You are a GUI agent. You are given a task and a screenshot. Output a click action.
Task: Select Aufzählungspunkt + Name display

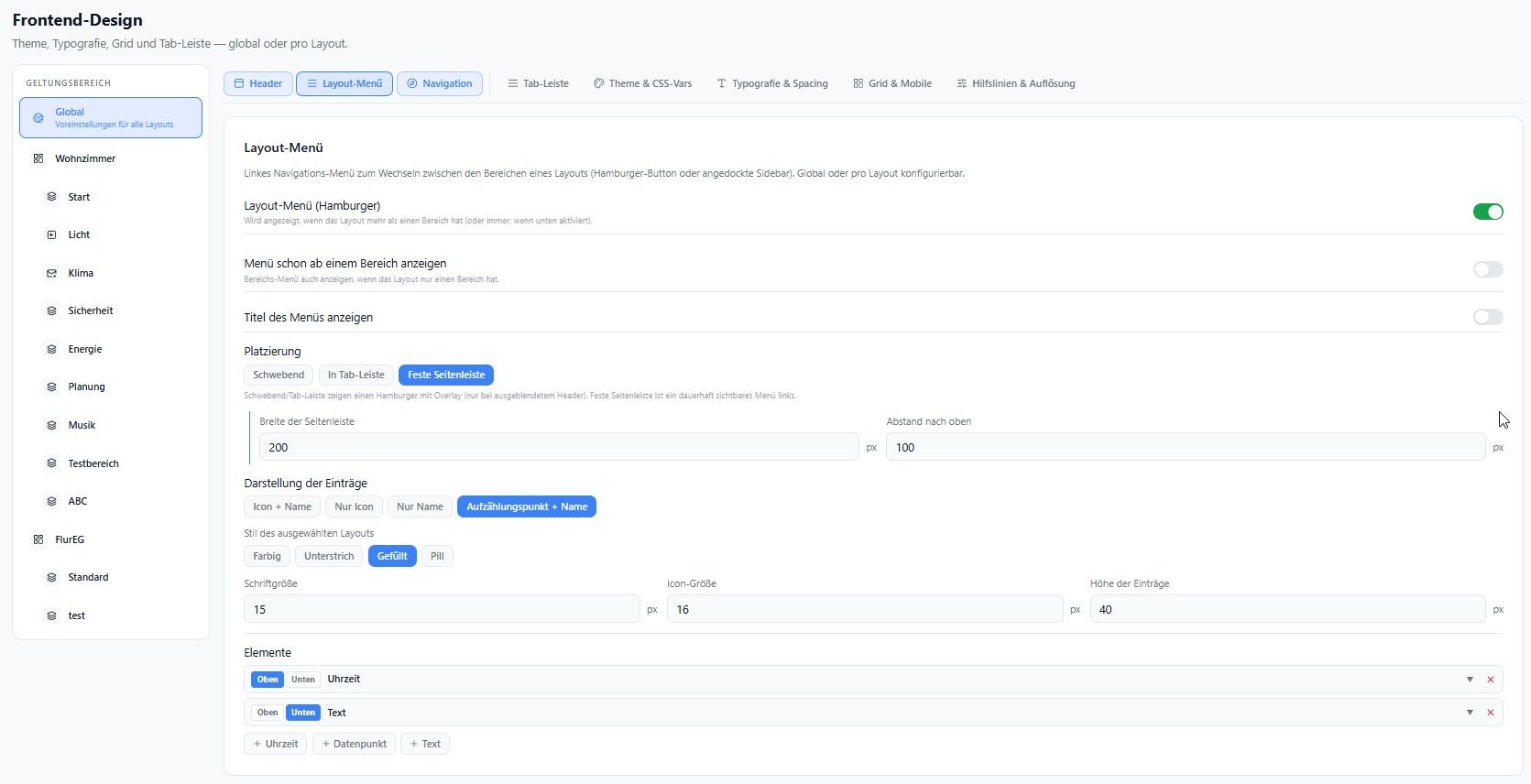coord(527,506)
